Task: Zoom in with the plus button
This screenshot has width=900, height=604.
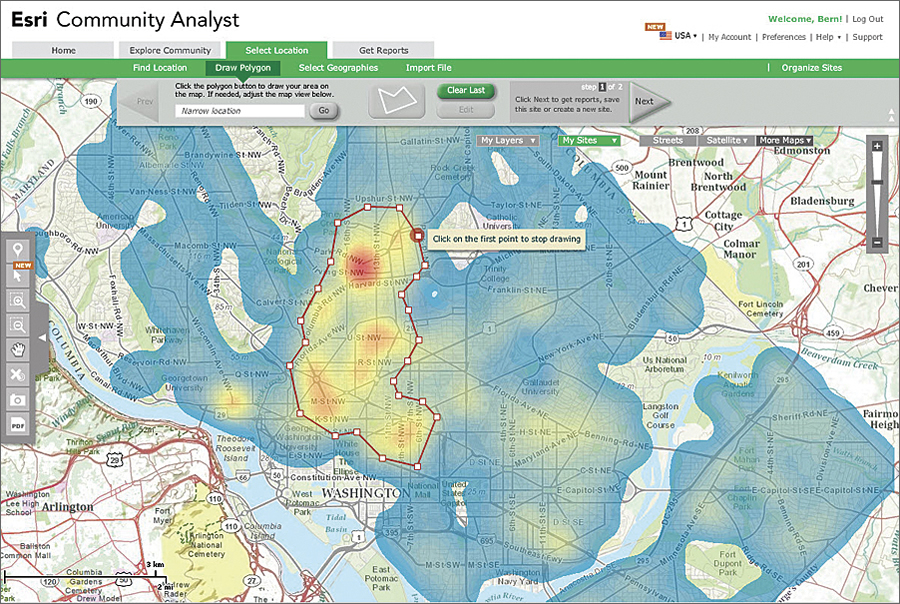Action: coord(877,146)
